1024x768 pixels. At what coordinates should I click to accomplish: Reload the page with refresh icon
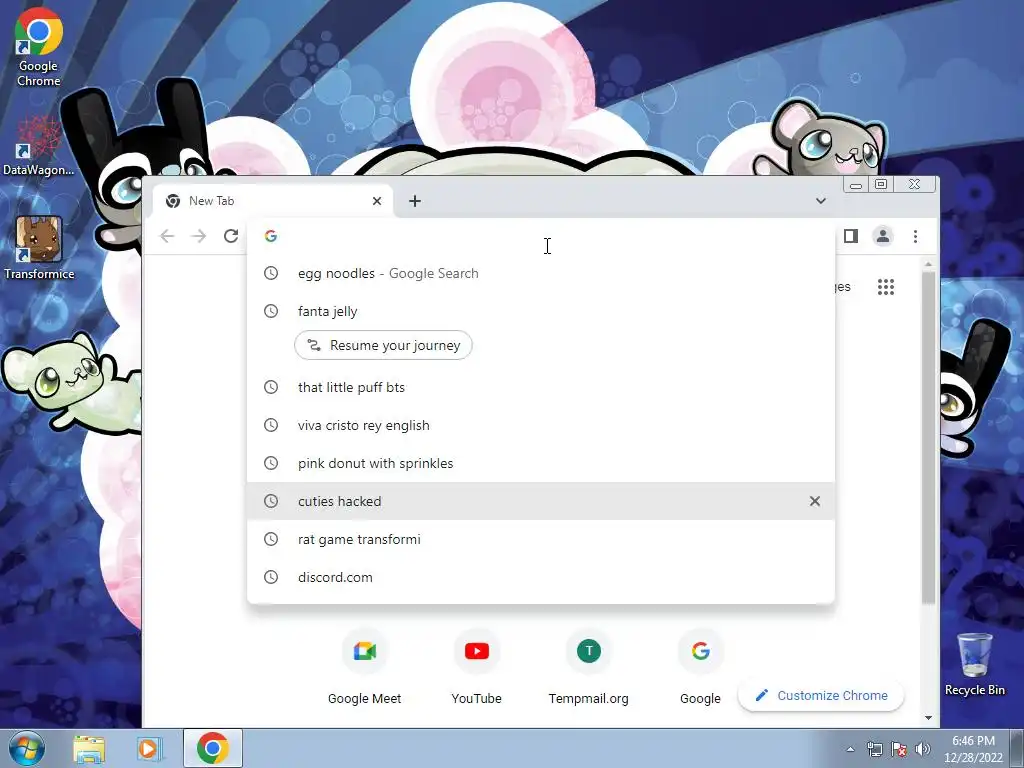[231, 236]
